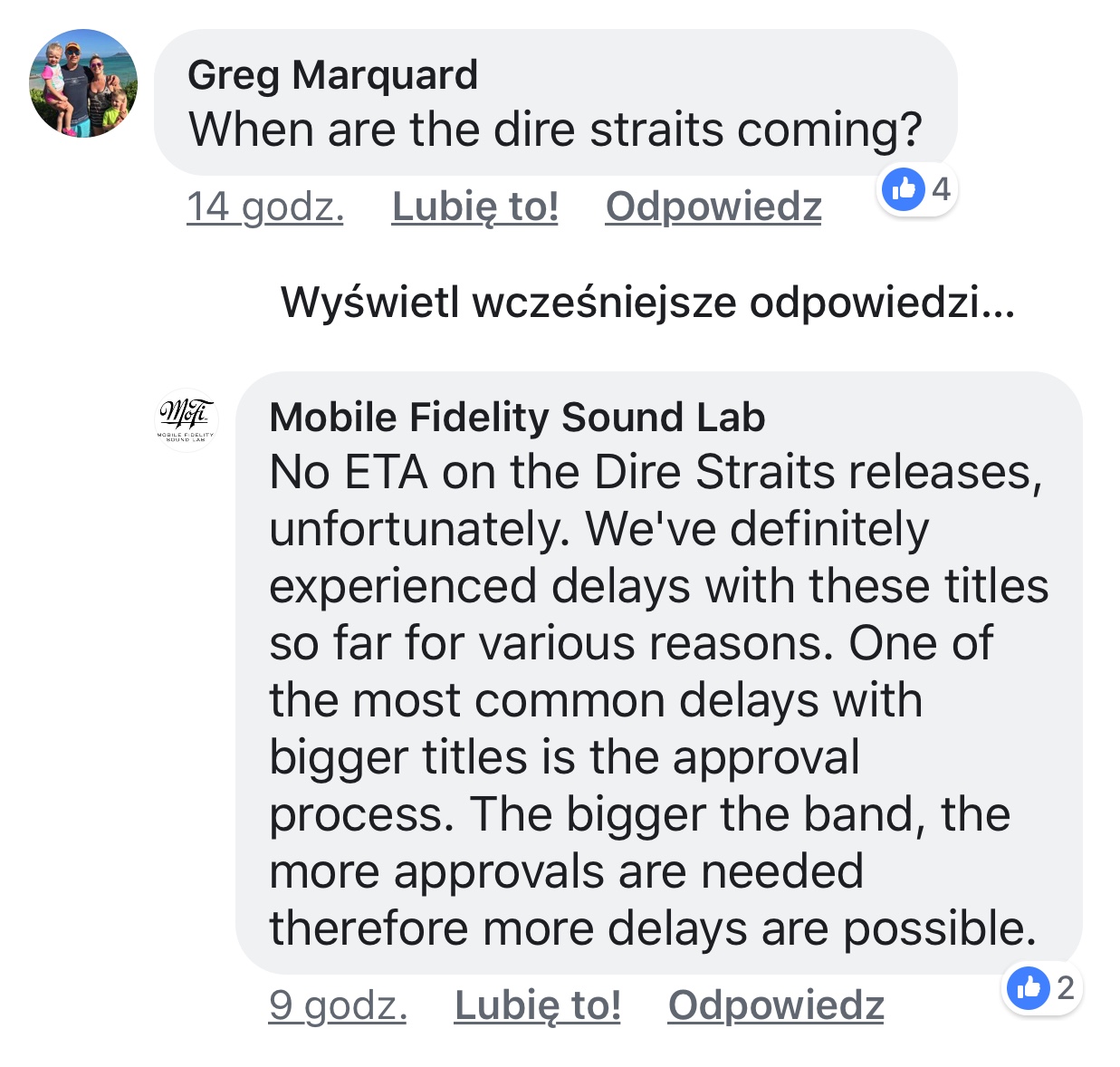The width and height of the screenshot is (1120, 1067).
Task: Click the 14 godz. timestamp
Action: (x=264, y=207)
